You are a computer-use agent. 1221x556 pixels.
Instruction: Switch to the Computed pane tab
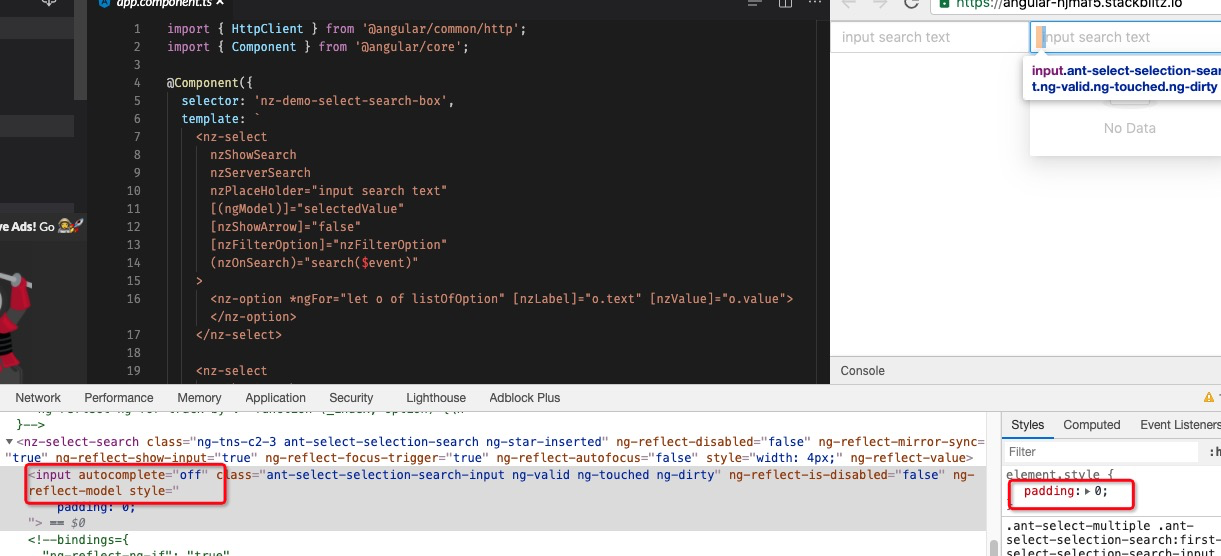point(1092,425)
